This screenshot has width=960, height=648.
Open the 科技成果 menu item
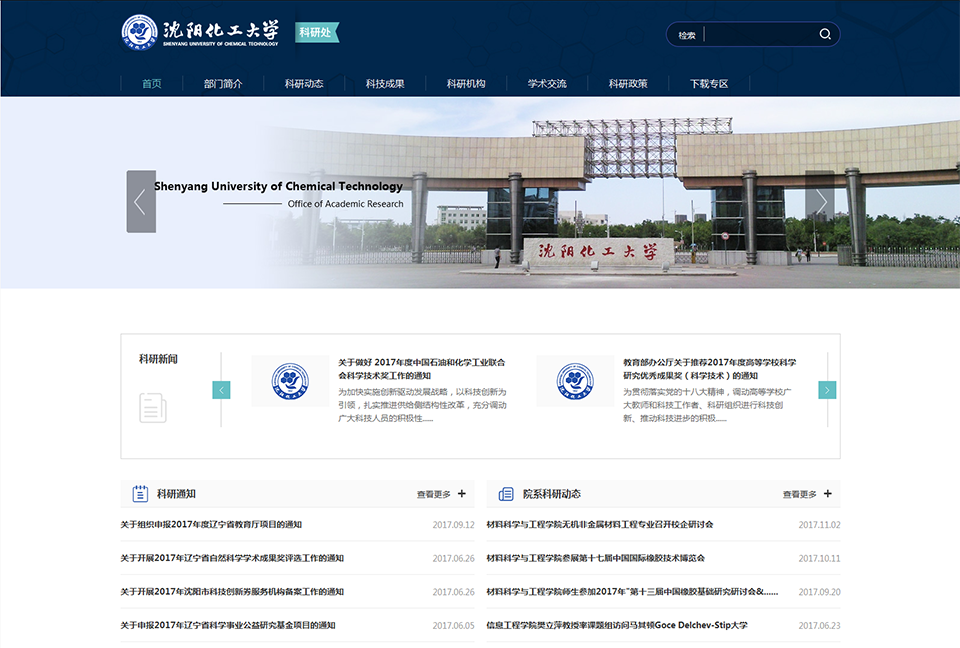tap(385, 84)
